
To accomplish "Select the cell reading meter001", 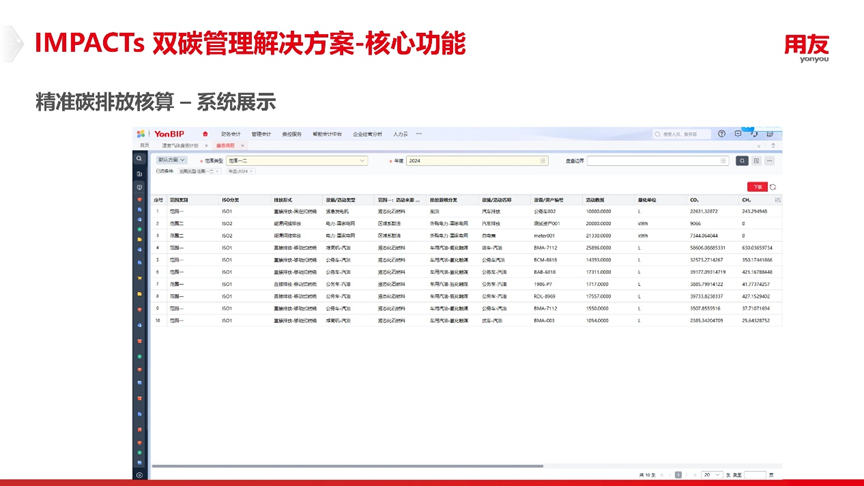I will point(544,236).
